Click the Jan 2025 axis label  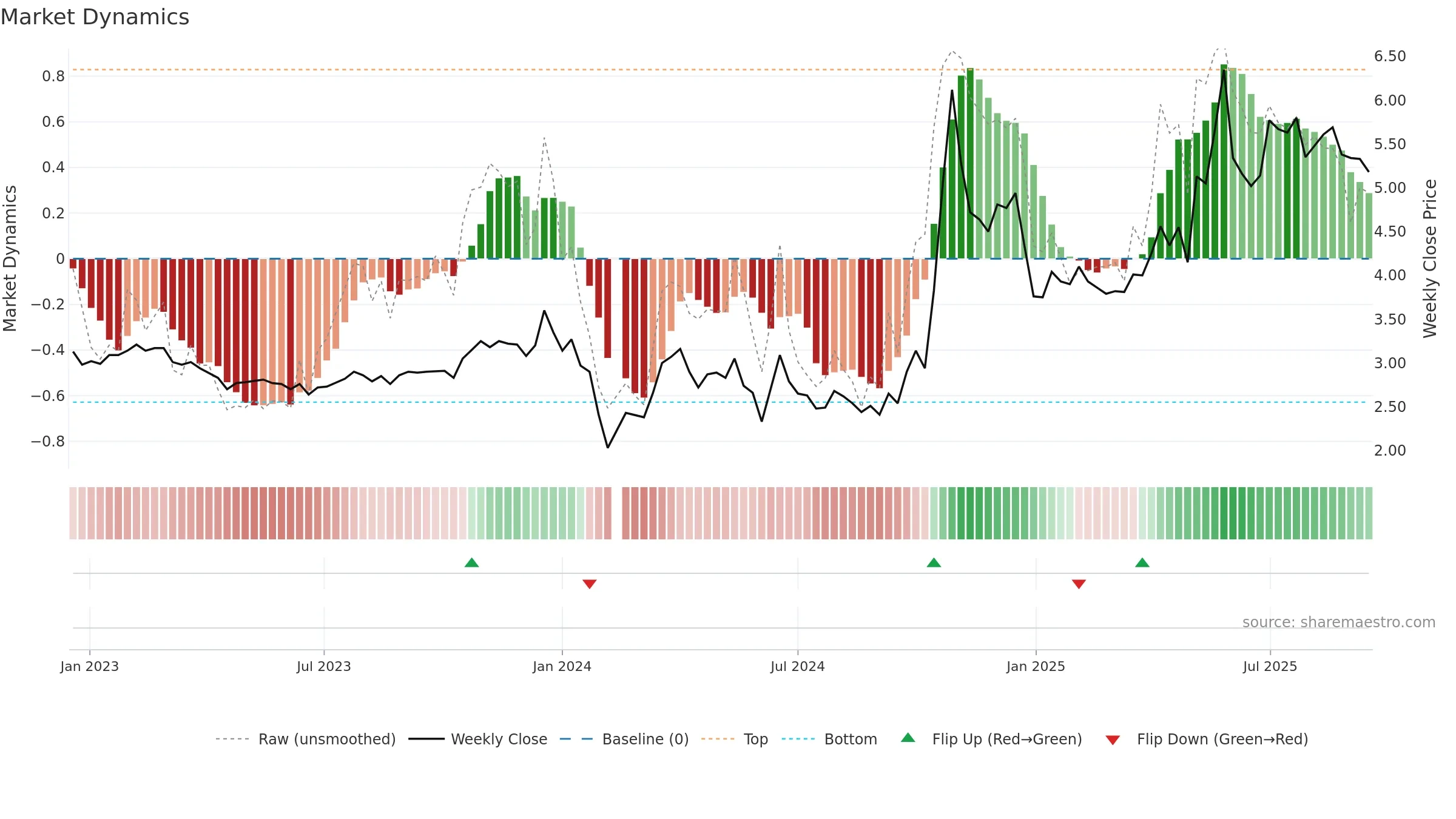(1036, 666)
